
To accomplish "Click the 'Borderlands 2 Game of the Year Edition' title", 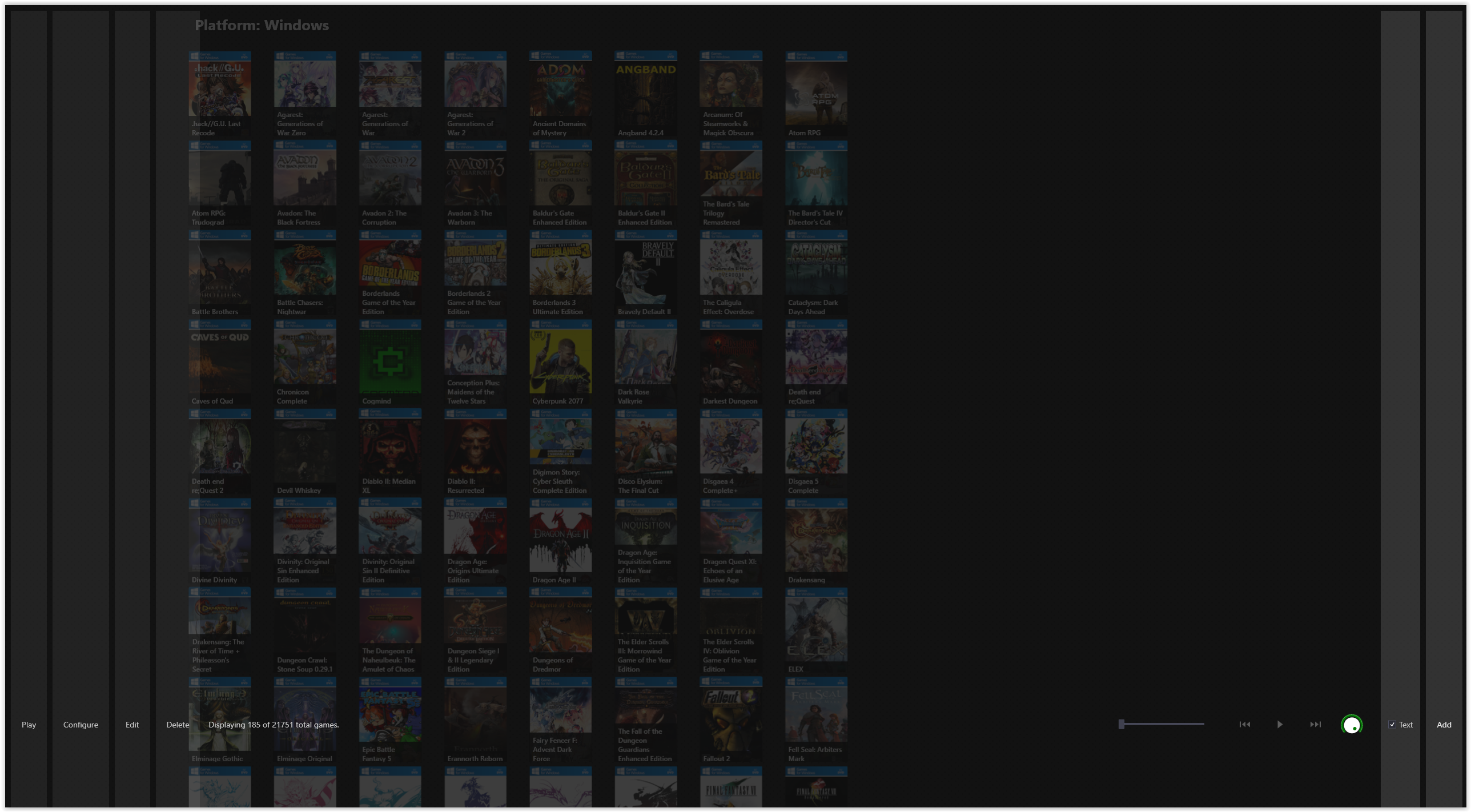I will pos(474,303).
